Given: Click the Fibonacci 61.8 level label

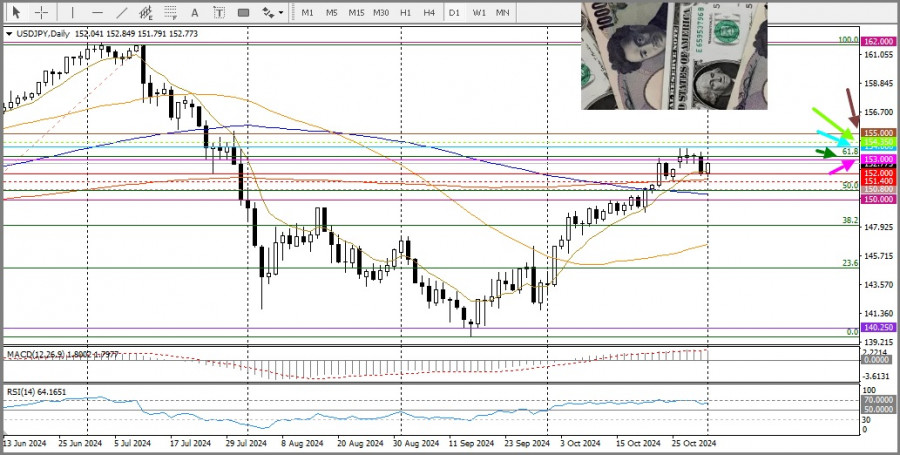Looking at the screenshot, I should [850, 151].
